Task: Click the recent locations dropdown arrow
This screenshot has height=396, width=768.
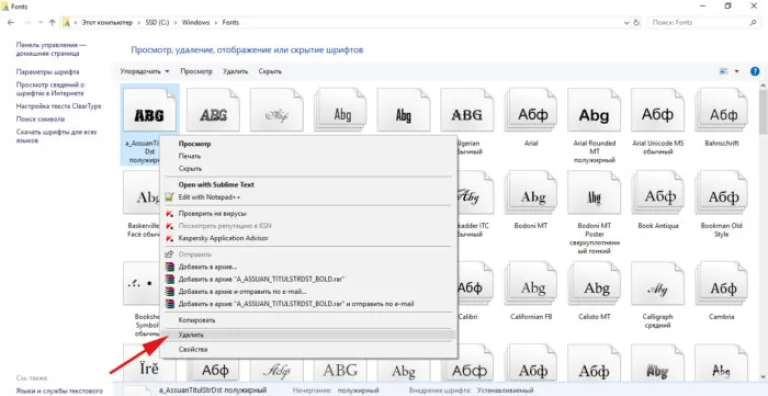Action: point(40,23)
